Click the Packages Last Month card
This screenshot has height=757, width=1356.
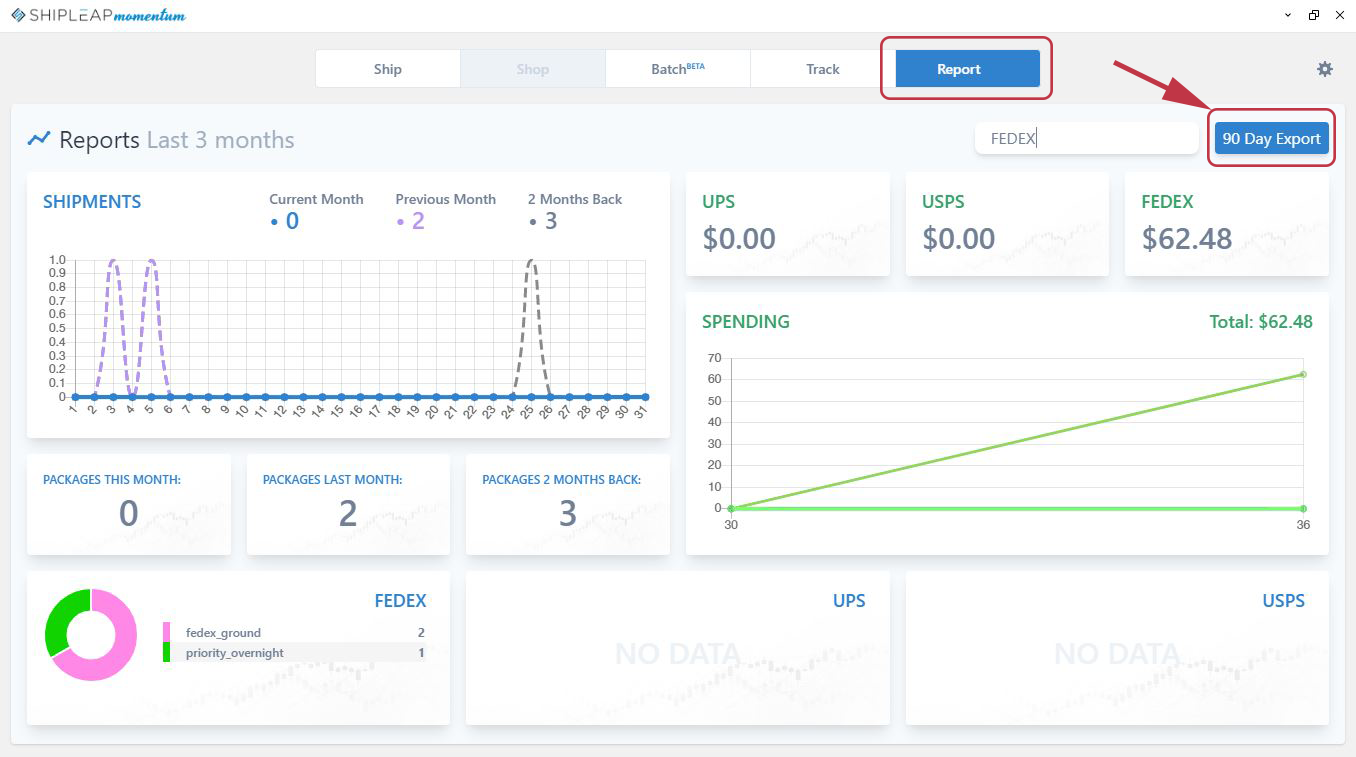[348, 505]
